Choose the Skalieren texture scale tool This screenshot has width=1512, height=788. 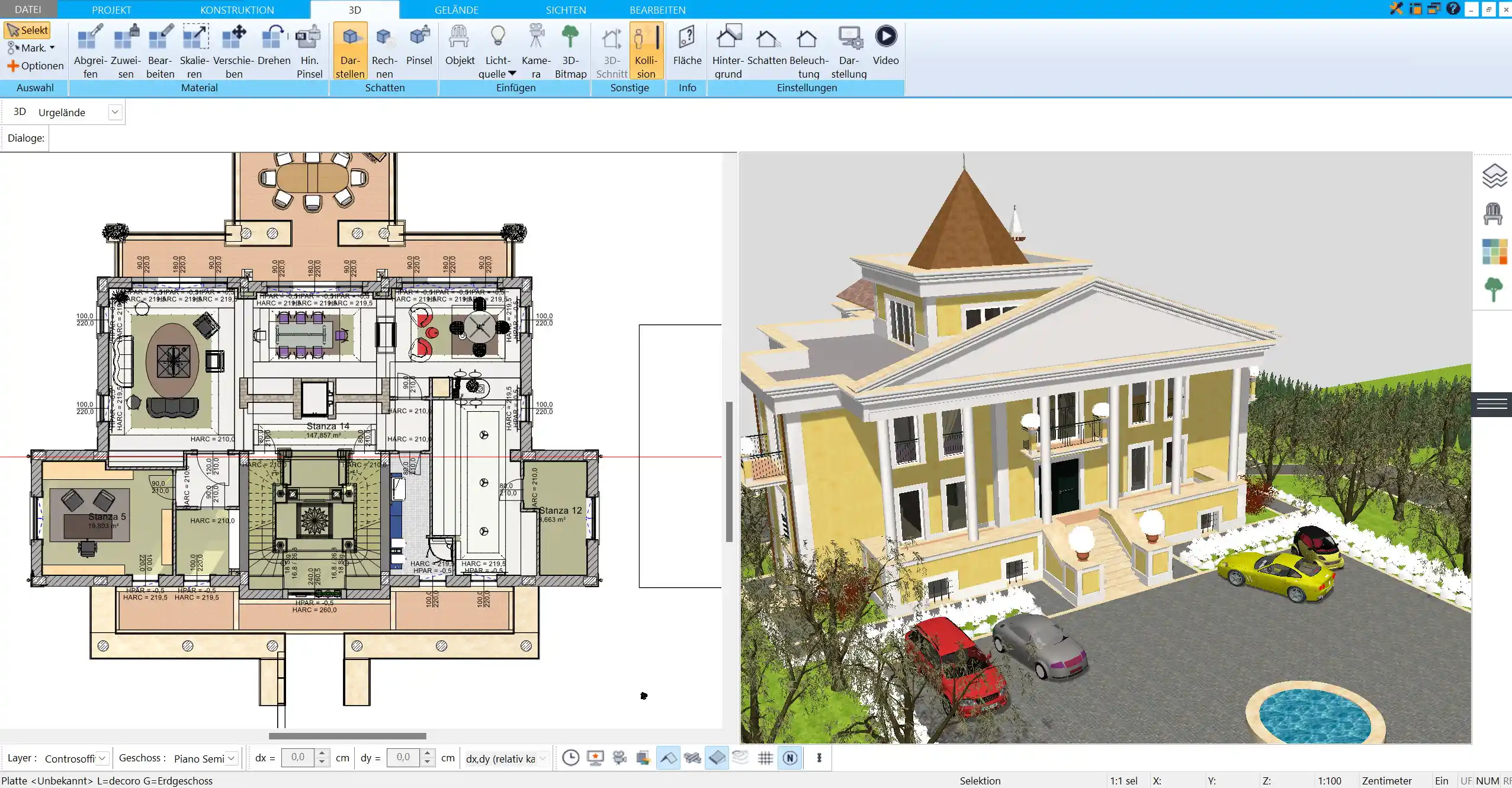point(194,51)
